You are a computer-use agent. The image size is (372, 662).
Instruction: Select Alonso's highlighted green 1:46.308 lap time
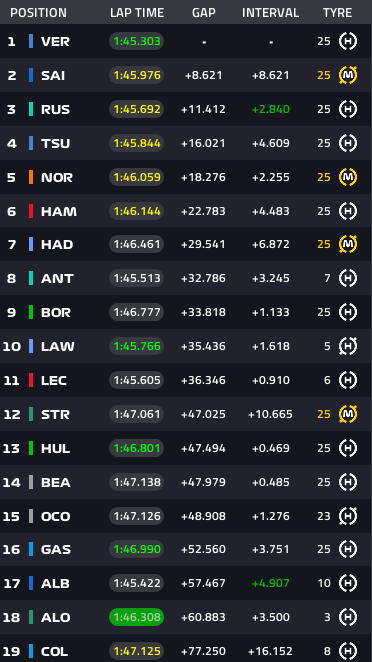[136, 617]
